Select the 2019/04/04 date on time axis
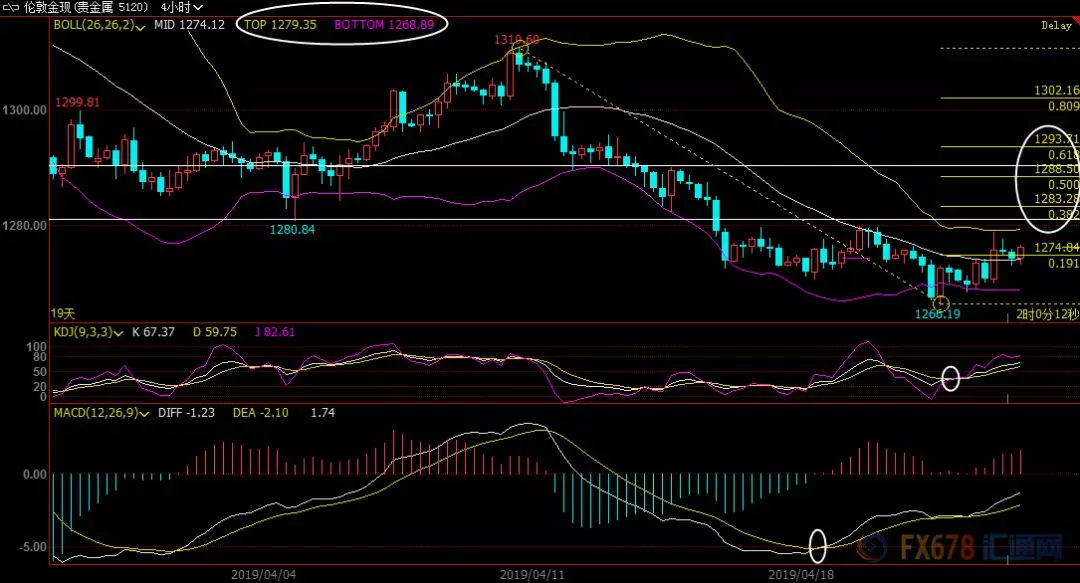This screenshot has height=583, width=1080. tap(261, 574)
